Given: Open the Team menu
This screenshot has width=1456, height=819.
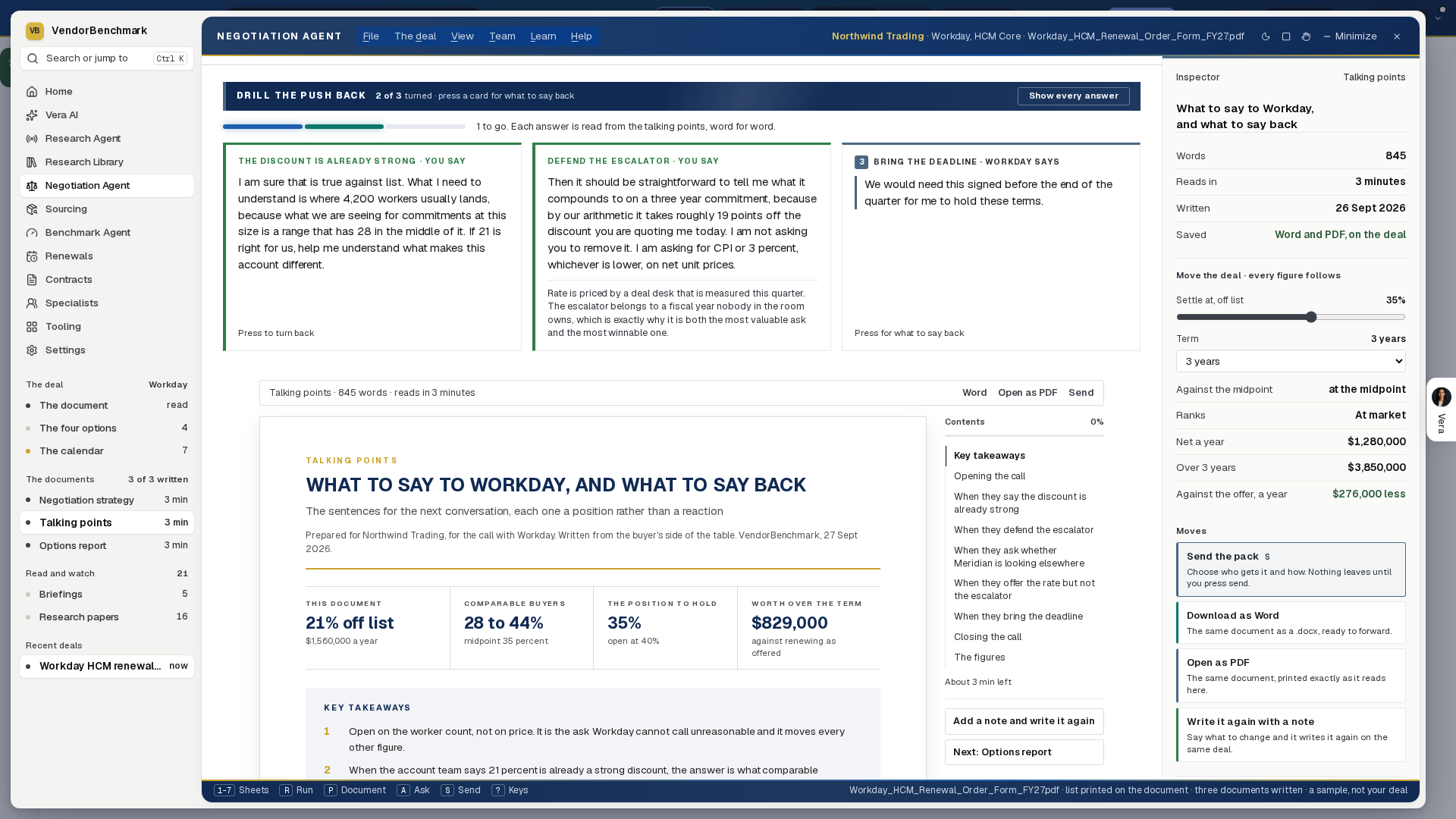Looking at the screenshot, I should (502, 36).
